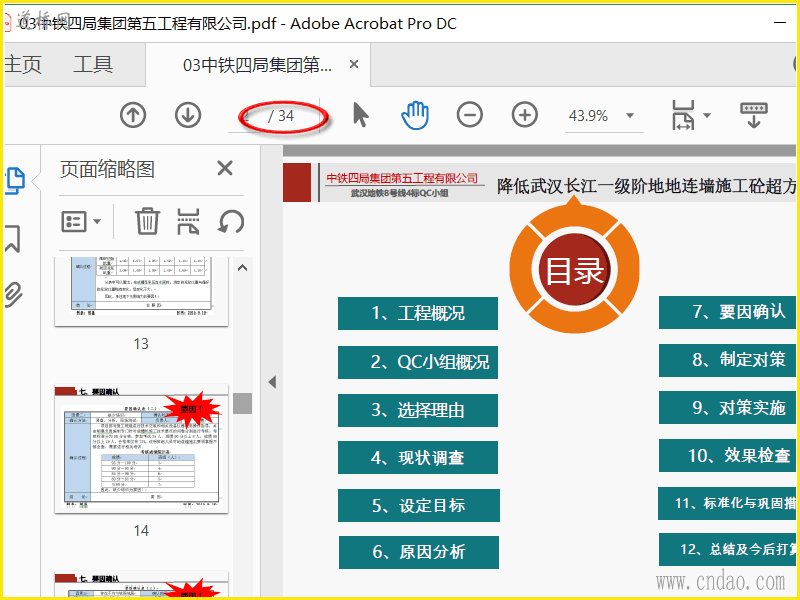Rotate pages with the rotate icon

click(x=231, y=221)
